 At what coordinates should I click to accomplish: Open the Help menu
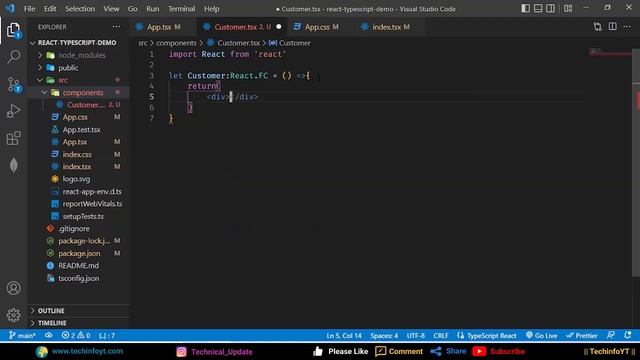point(211,9)
